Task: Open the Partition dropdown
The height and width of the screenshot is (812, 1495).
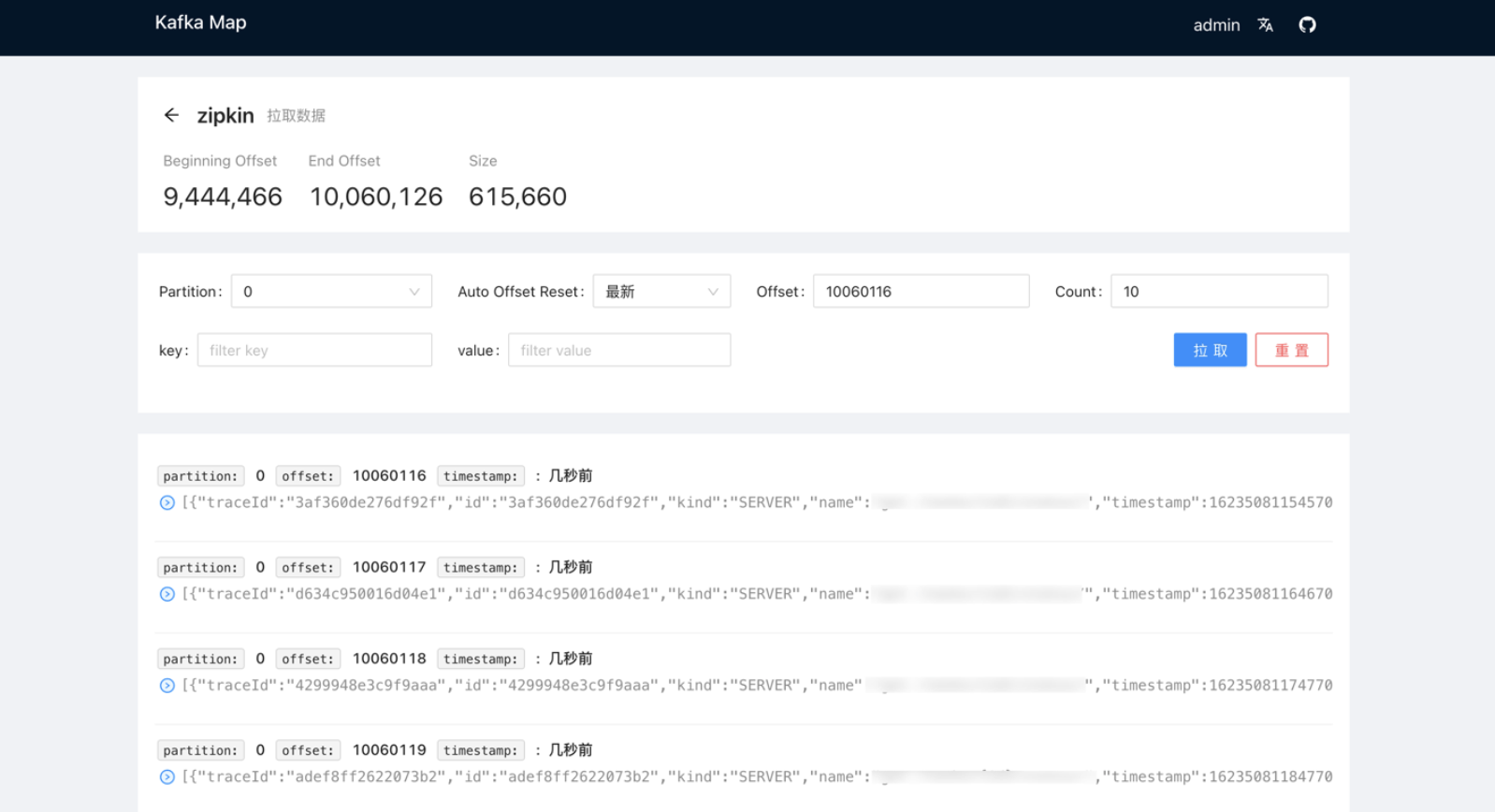Action: [x=331, y=291]
